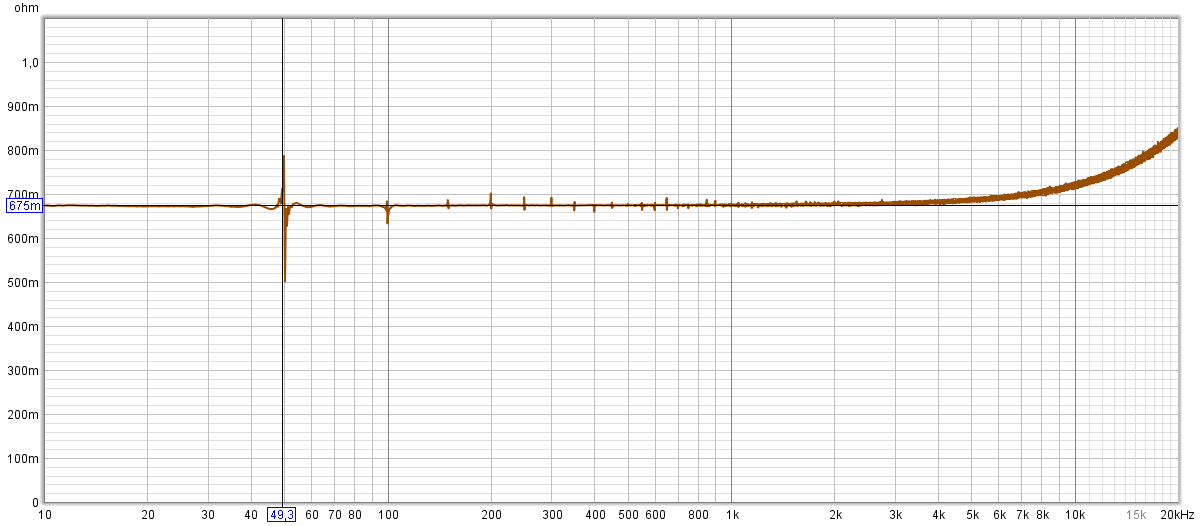Viewport: 1200px width, 526px height.
Task: Click the '1k' x-axis label
Action: [731, 515]
